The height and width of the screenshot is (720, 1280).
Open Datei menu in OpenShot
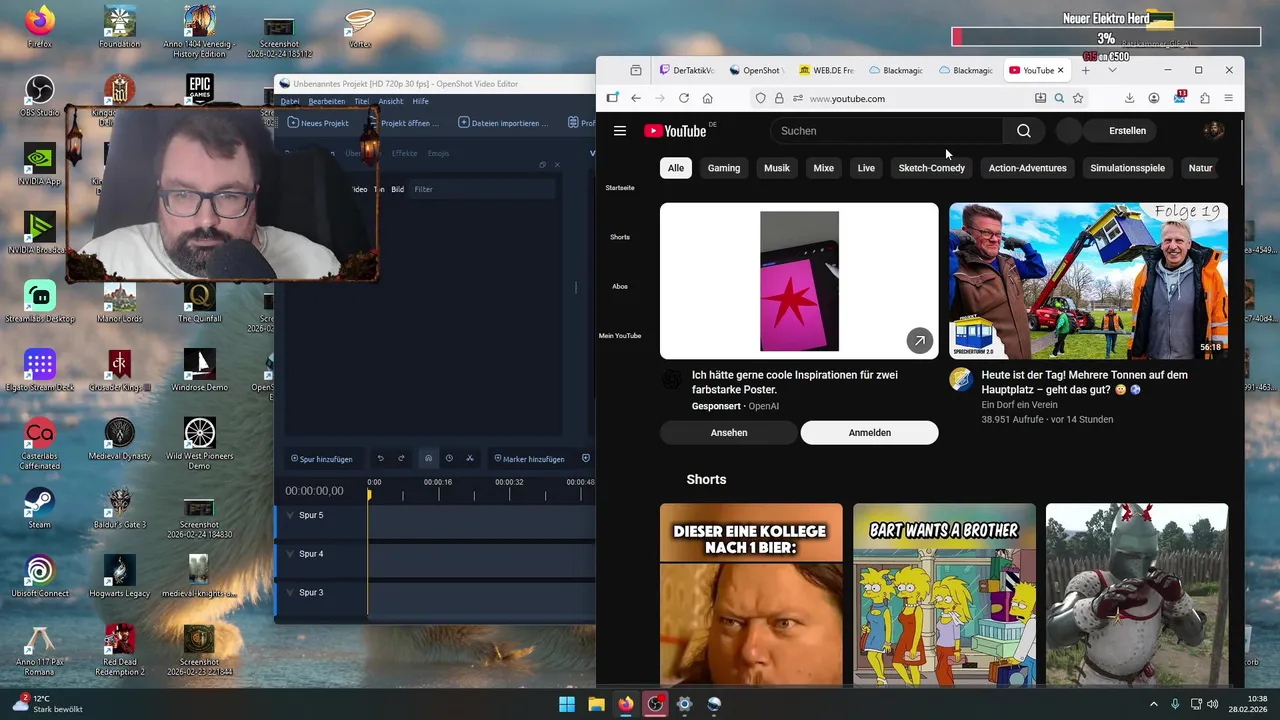(290, 101)
